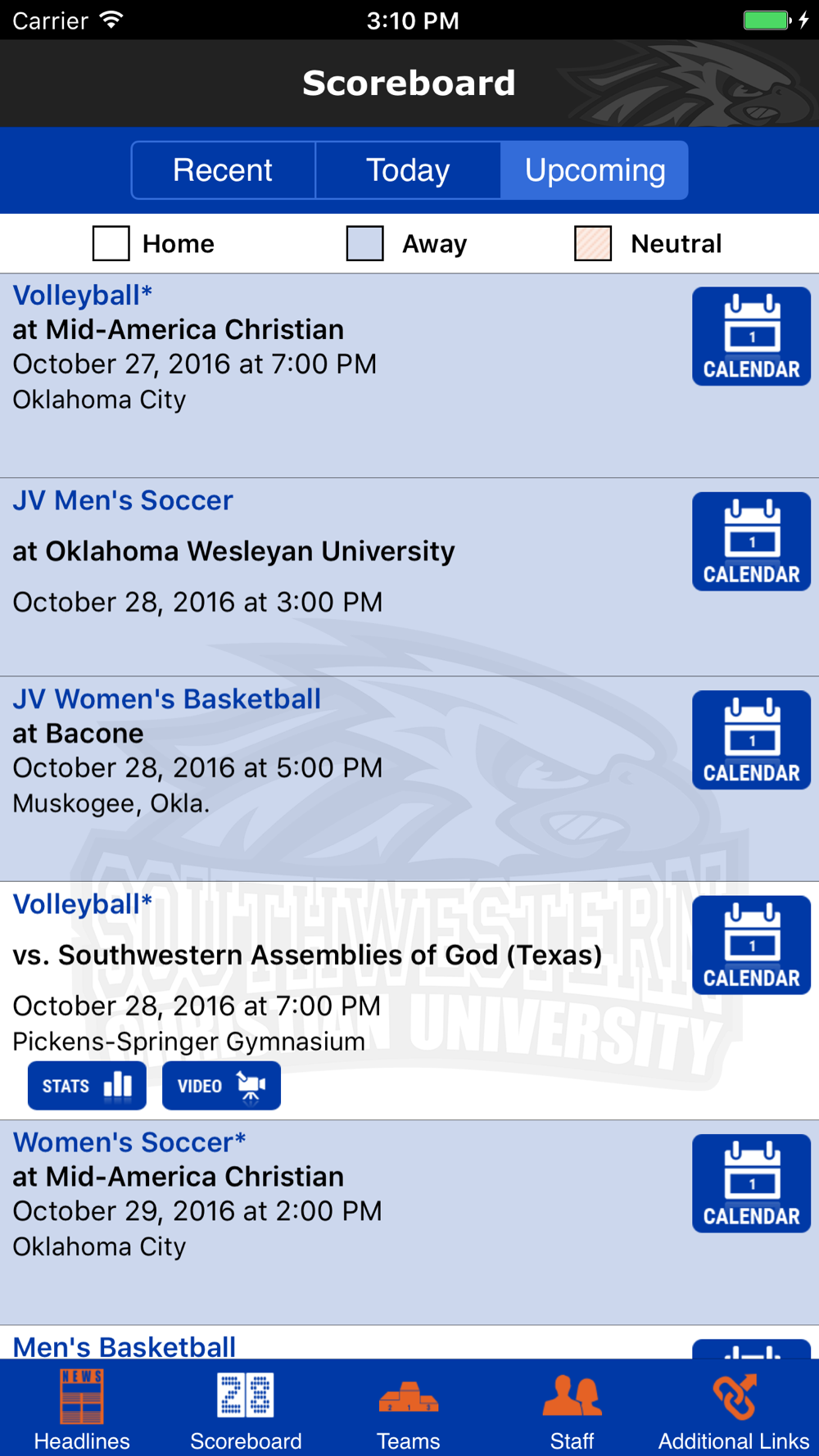The height and width of the screenshot is (1456, 819).
Task: Add JV Men's Soccer game to calendar
Action: (751, 541)
